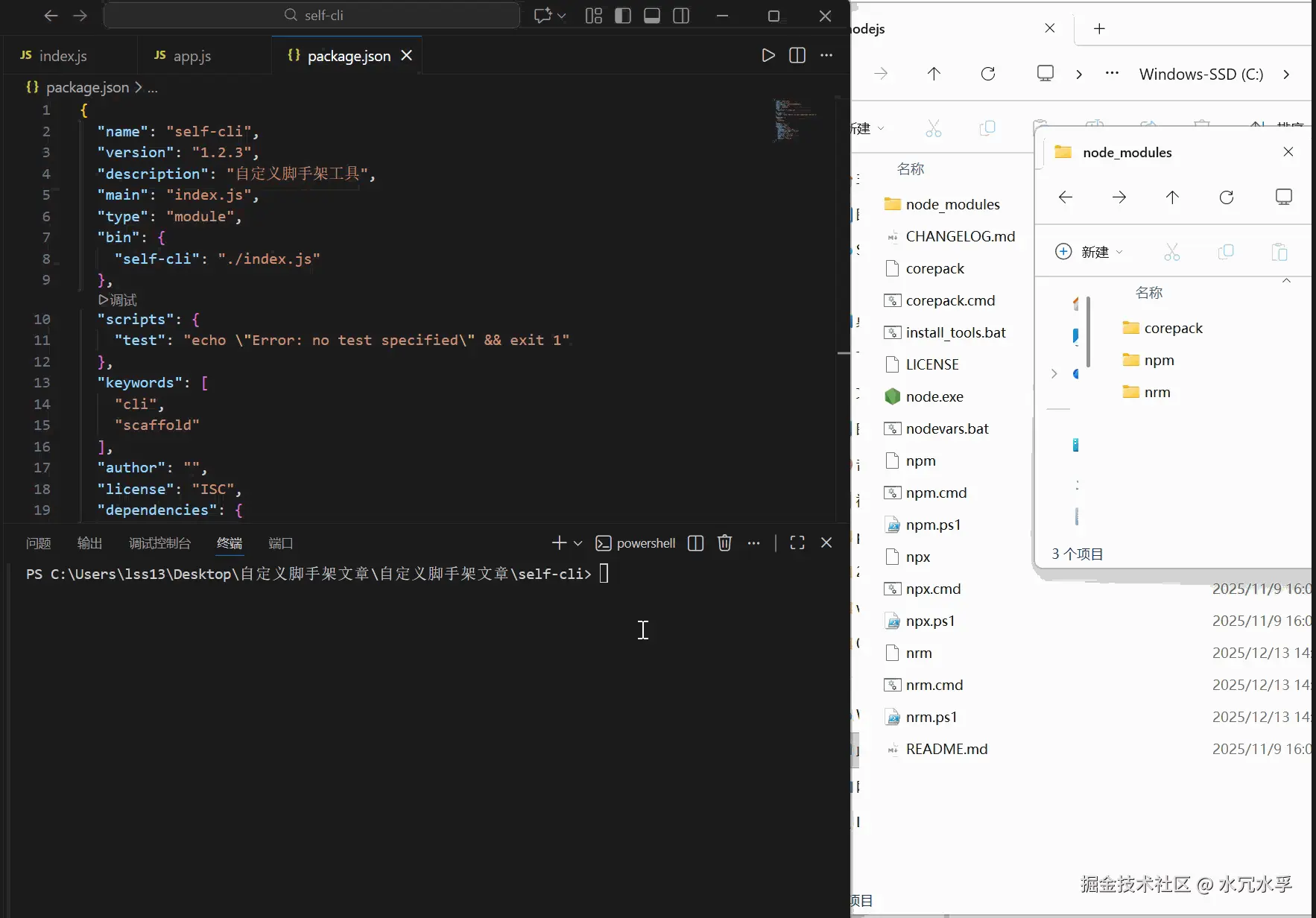The height and width of the screenshot is (918, 1316).
Task: Switch to the index.js editor tab
Action: [63, 56]
